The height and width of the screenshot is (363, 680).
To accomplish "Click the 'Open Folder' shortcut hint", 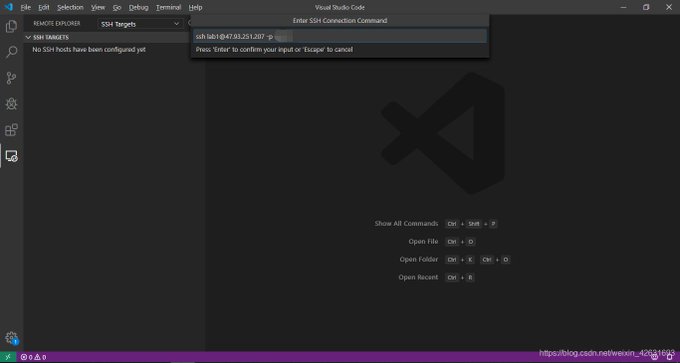I will [419, 259].
